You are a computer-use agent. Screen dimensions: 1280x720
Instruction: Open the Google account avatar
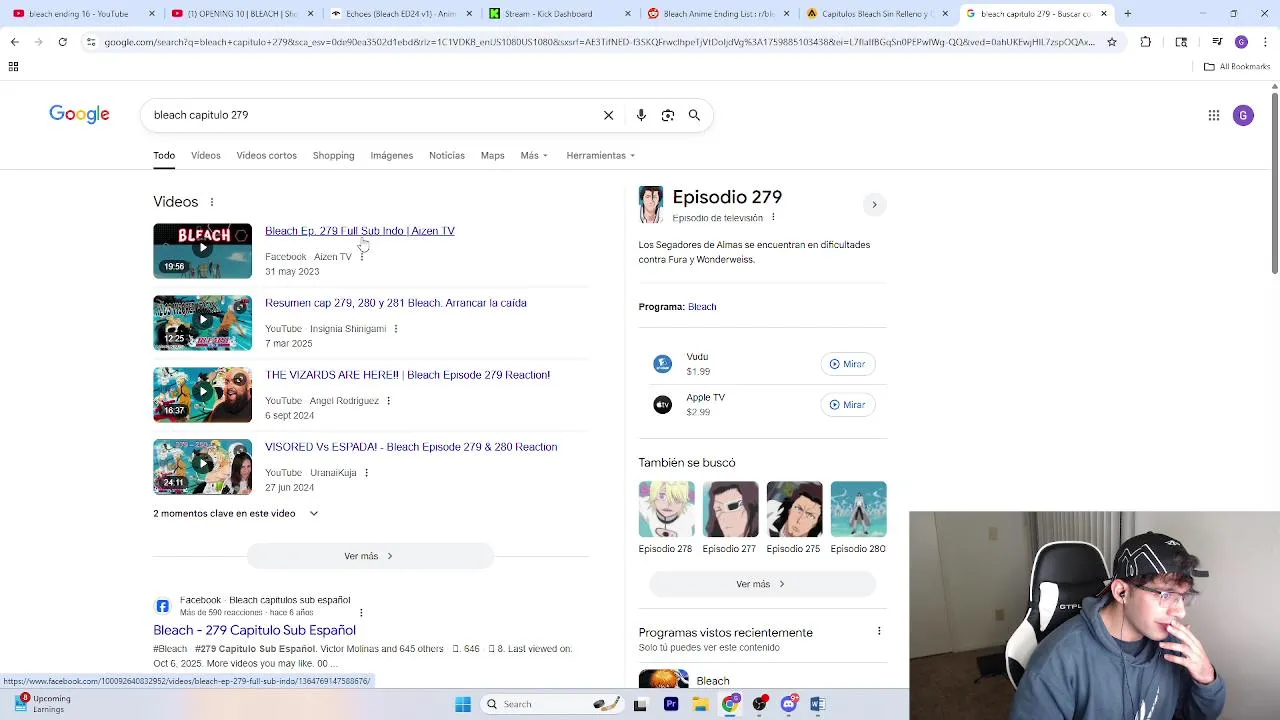tap(1243, 115)
